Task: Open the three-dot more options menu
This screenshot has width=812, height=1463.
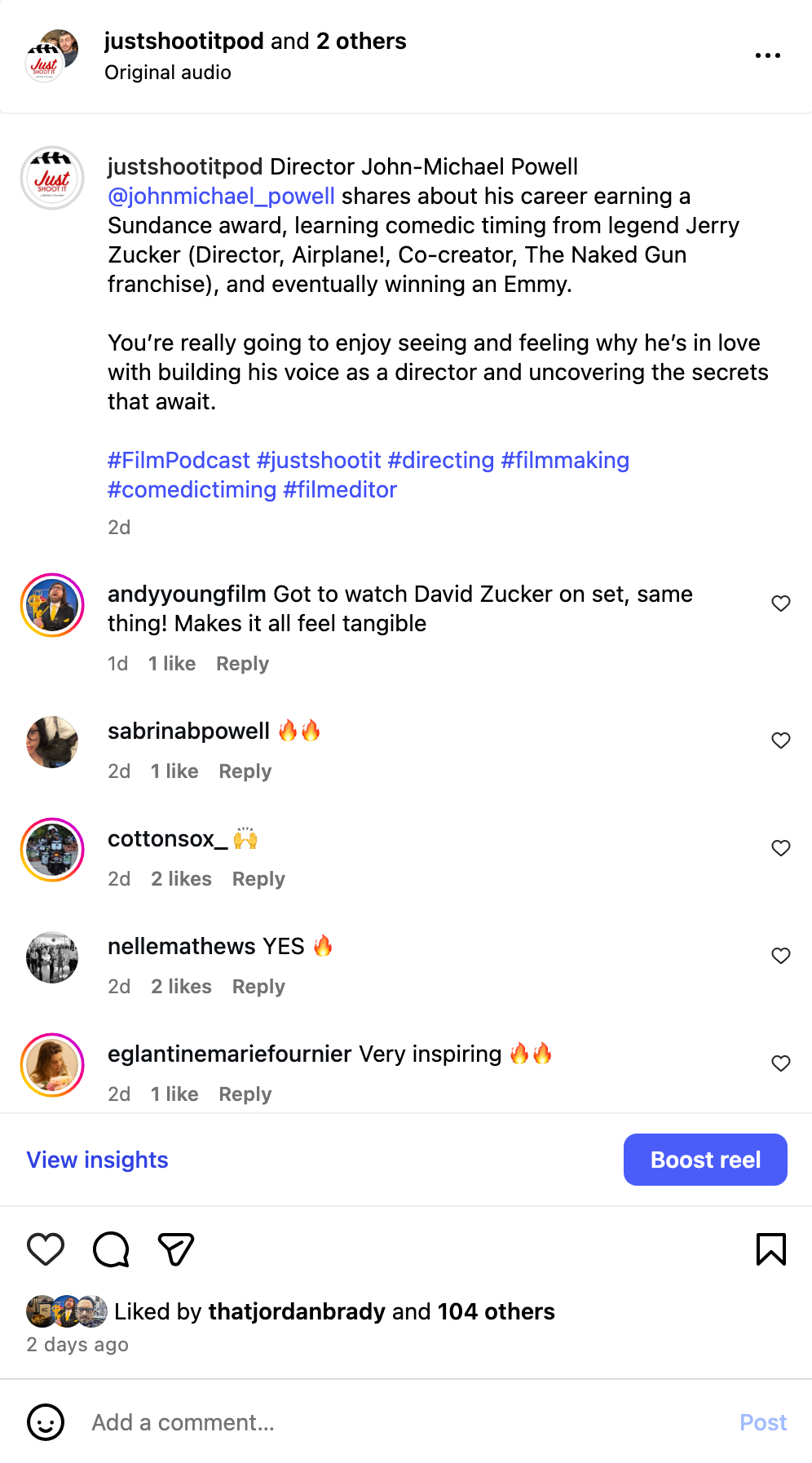Action: pos(767,55)
